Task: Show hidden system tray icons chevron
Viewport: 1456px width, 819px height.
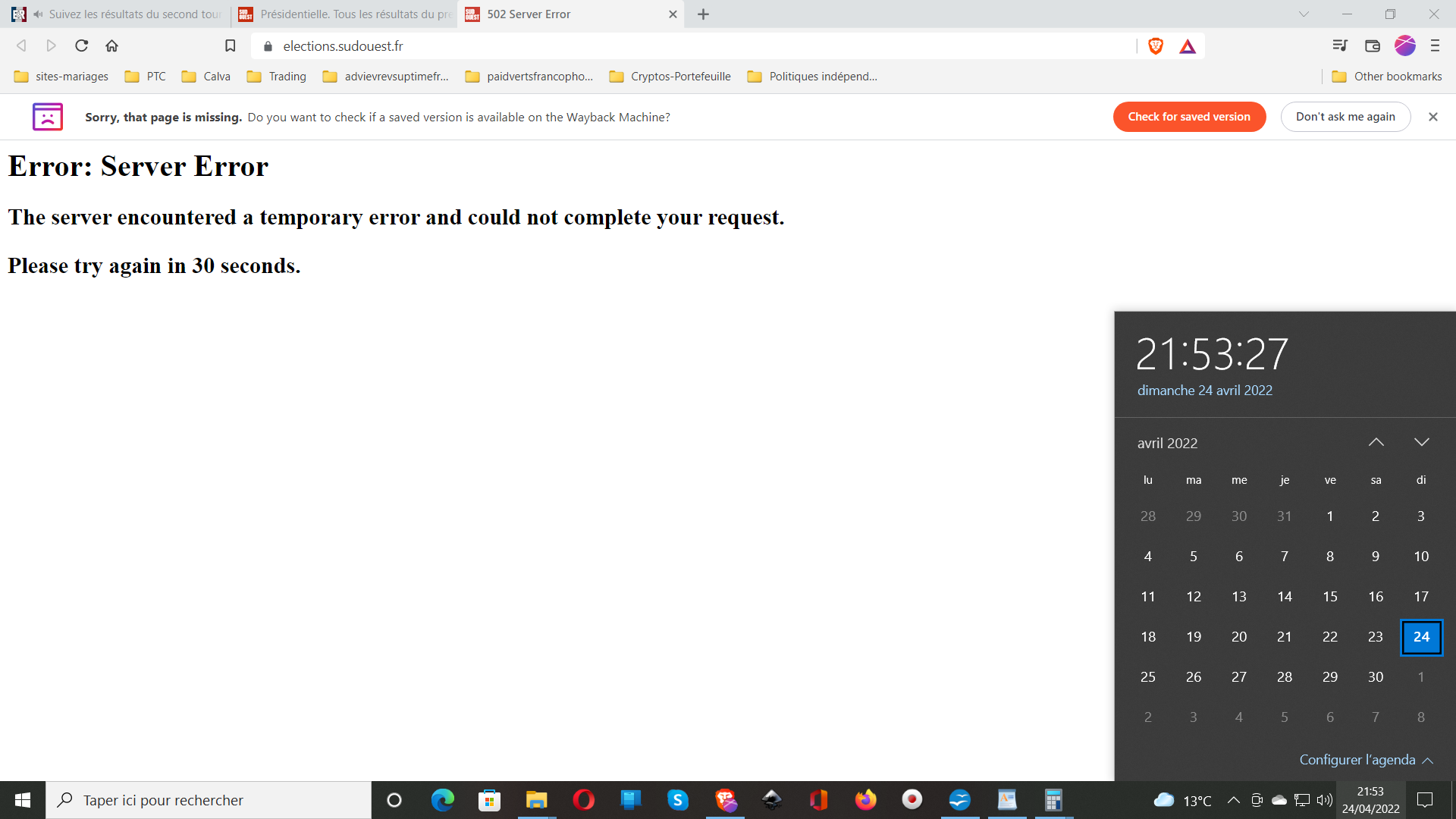Action: tap(1234, 800)
